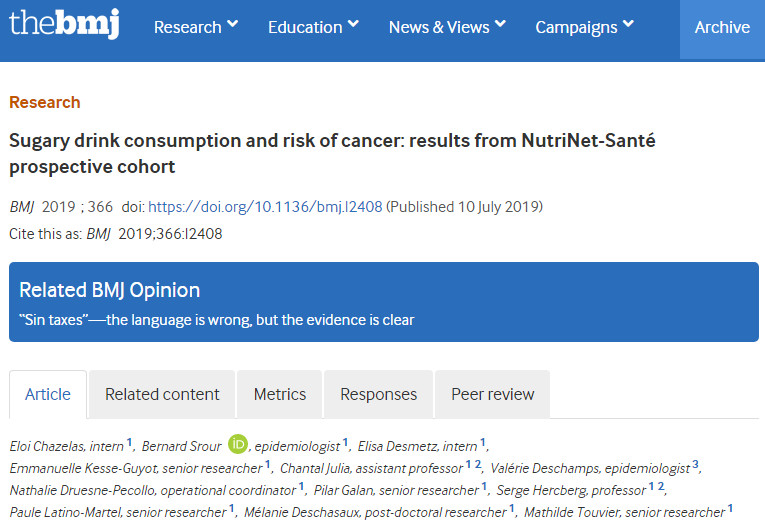Viewport: 765px width, 525px height.
Task: Expand the Research menu chevron
Action: [233, 23]
